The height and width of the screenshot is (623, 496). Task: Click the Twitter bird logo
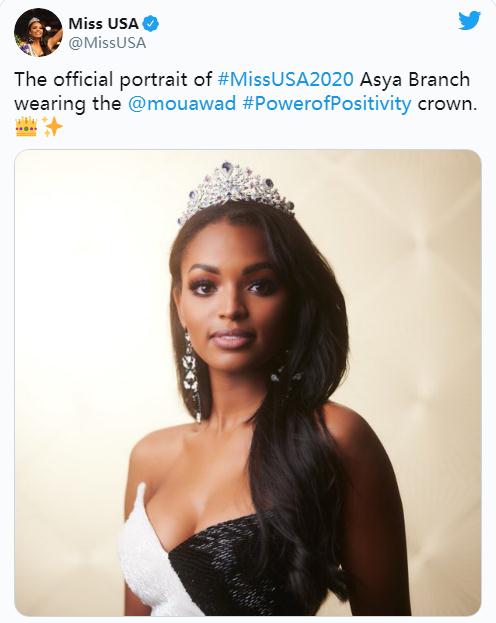[x=469, y=21]
